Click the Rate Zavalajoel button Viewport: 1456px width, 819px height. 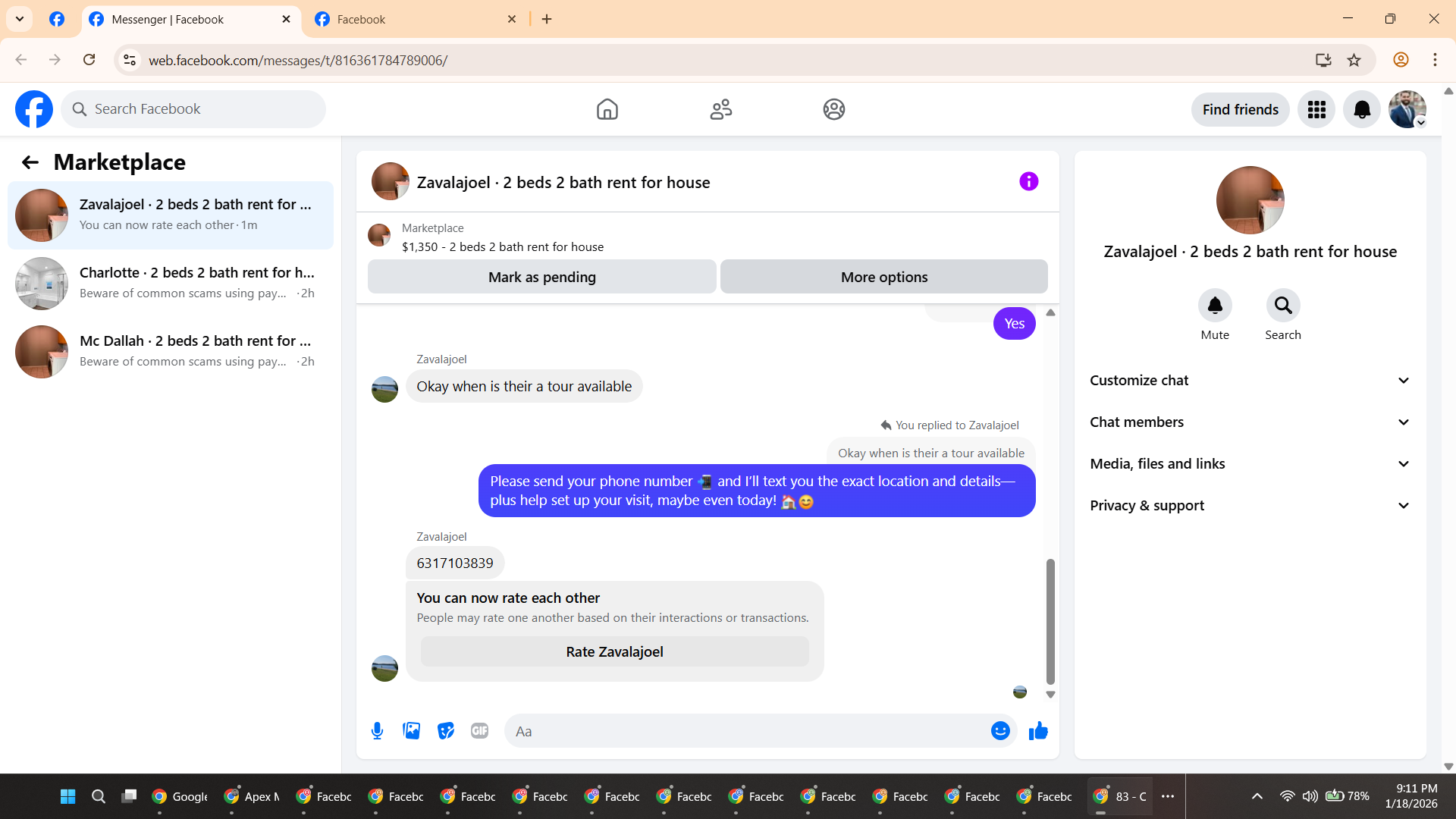pyautogui.click(x=614, y=652)
